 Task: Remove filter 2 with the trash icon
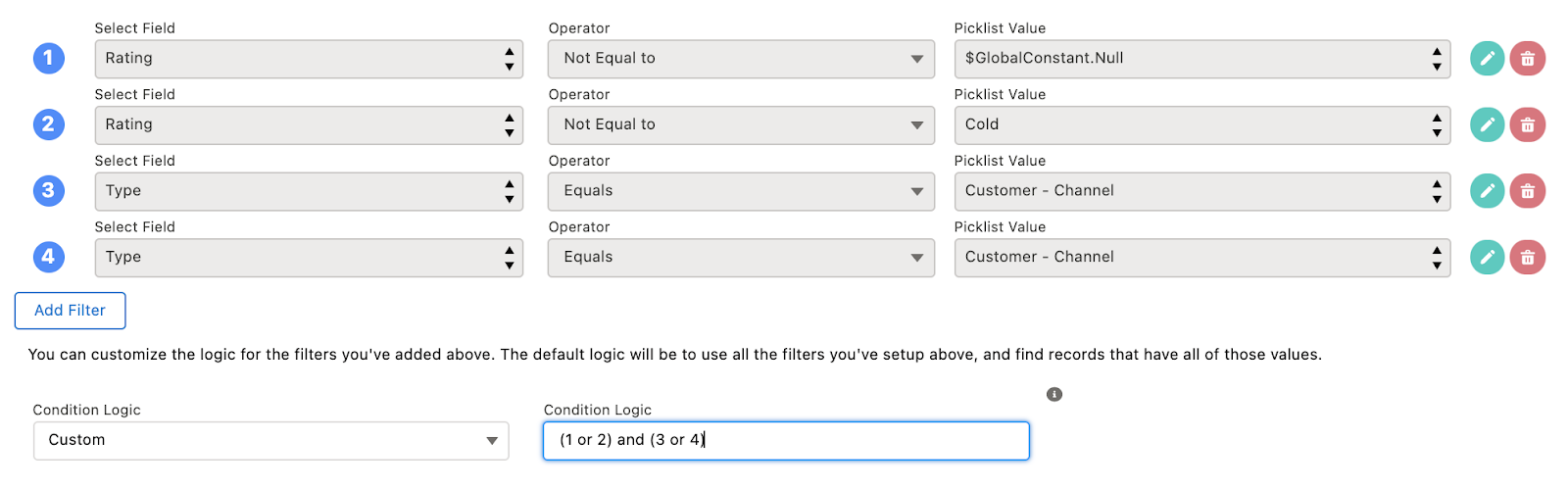click(1527, 124)
